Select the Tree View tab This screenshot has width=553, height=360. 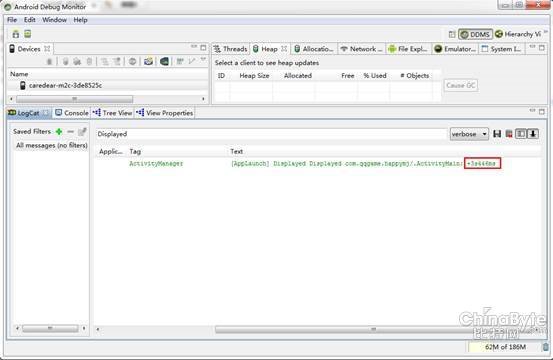pos(113,113)
